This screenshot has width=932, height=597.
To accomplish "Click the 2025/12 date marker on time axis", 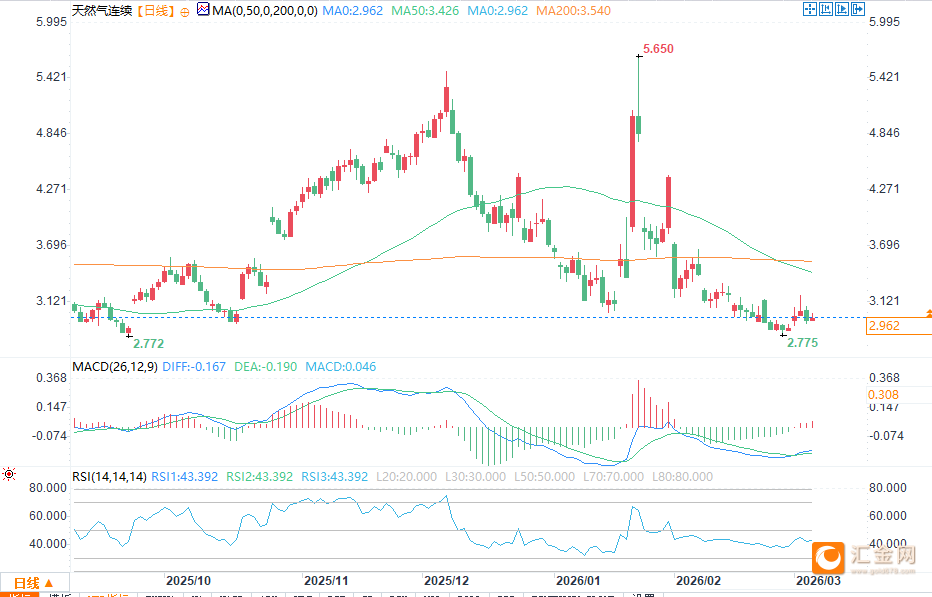I will 446,580.
